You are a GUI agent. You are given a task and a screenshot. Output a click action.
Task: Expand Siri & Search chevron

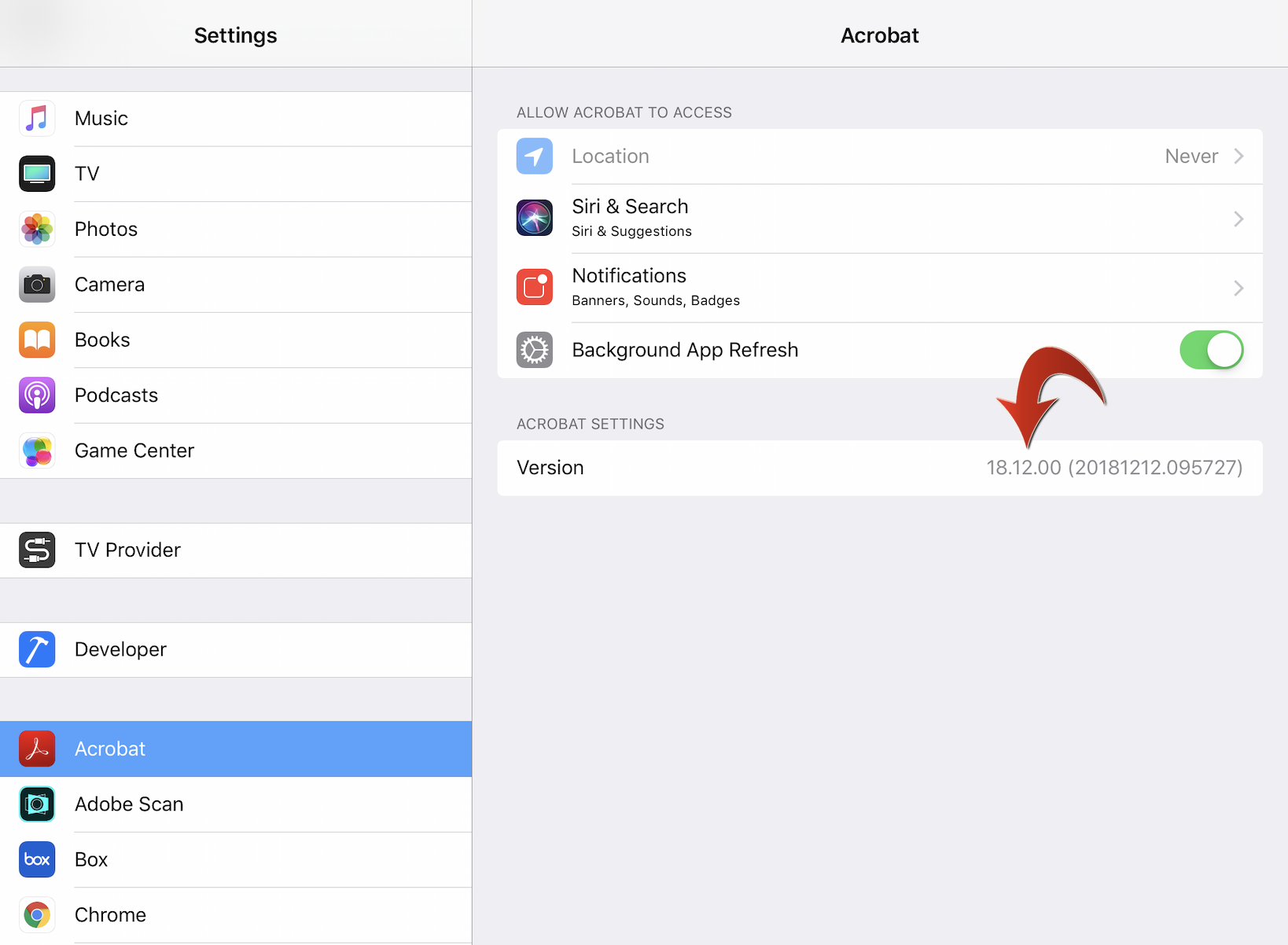pyautogui.click(x=1238, y=219)
